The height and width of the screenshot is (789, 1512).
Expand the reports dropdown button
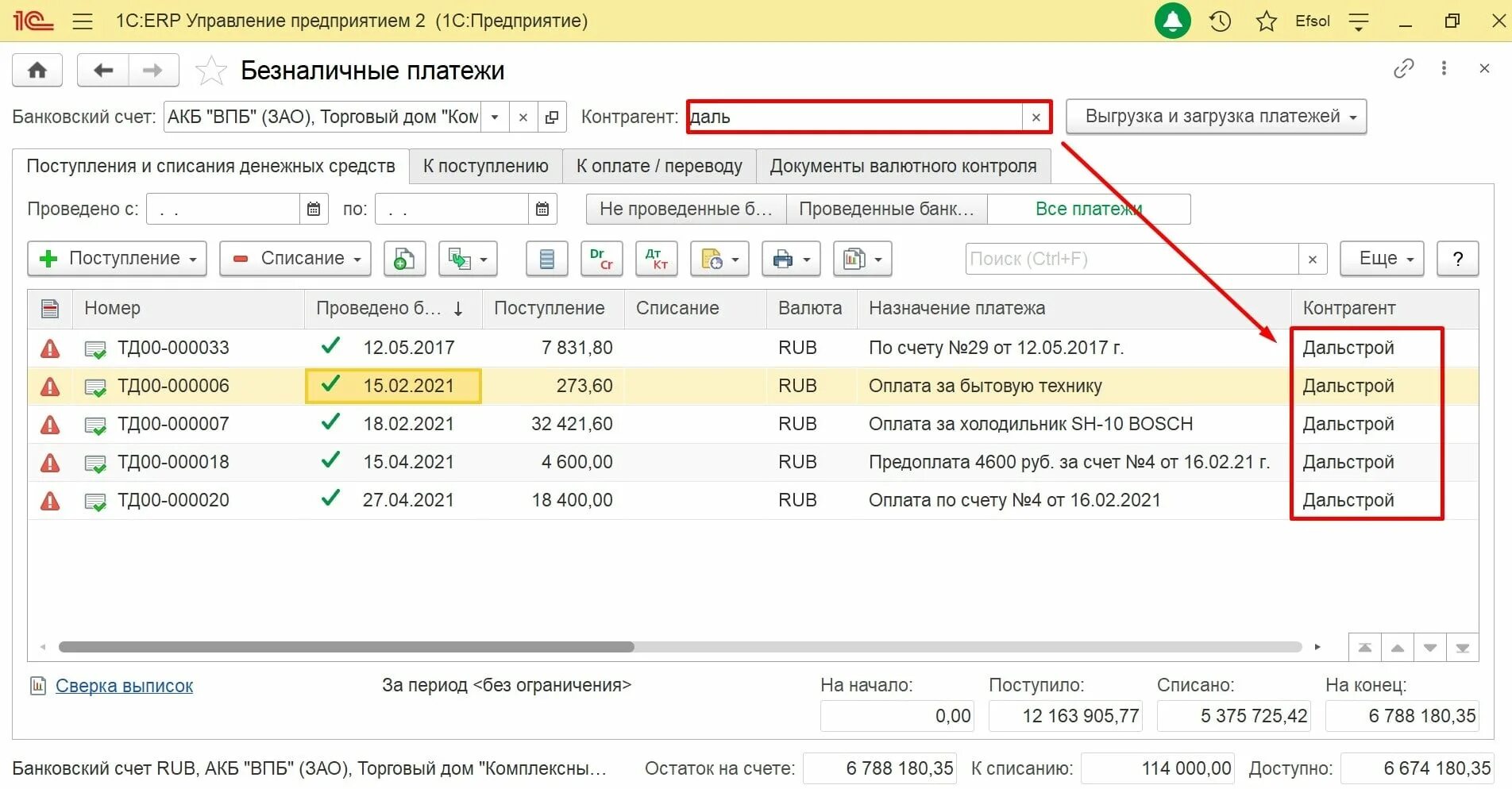click(862, 259)
